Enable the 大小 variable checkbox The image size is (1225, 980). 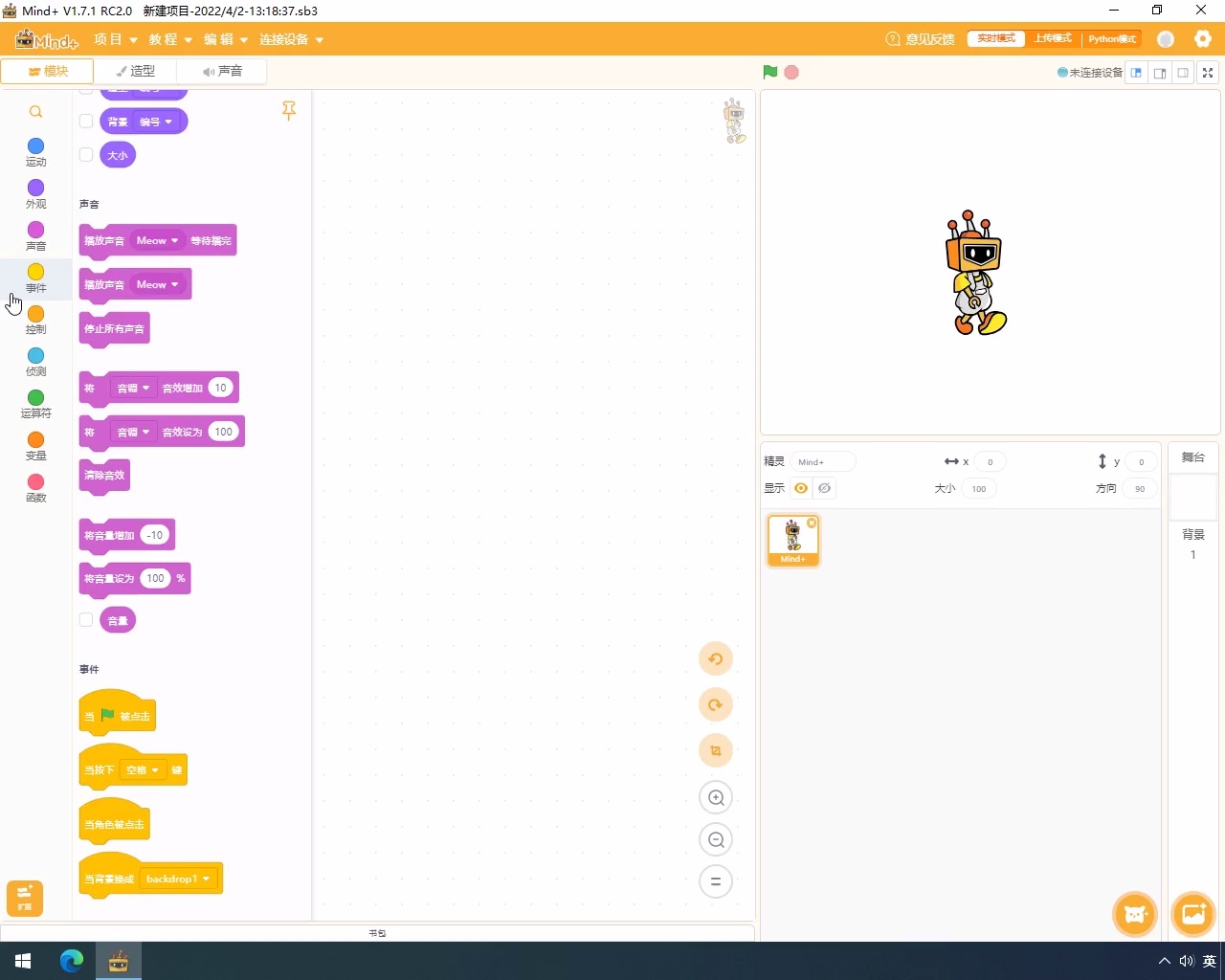[86, 155]
